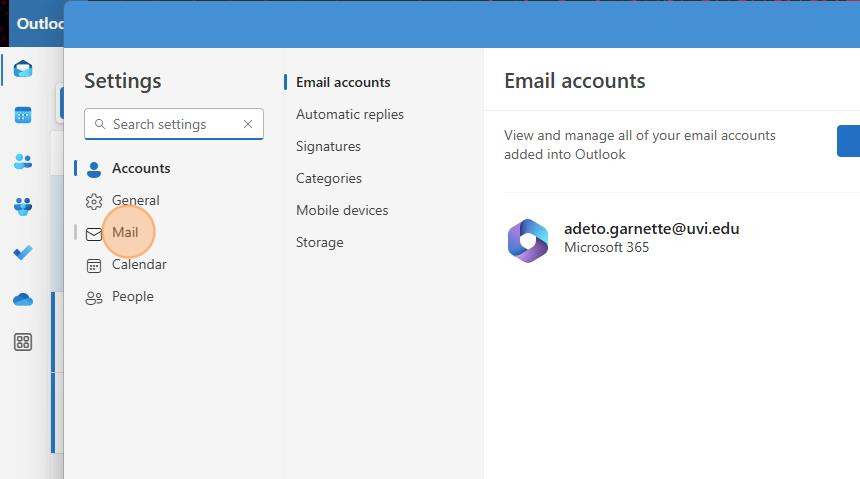The height and width of the screenshot is (479, 860).
Task: Open Email accounts subsection
Action: pos(343,82)
